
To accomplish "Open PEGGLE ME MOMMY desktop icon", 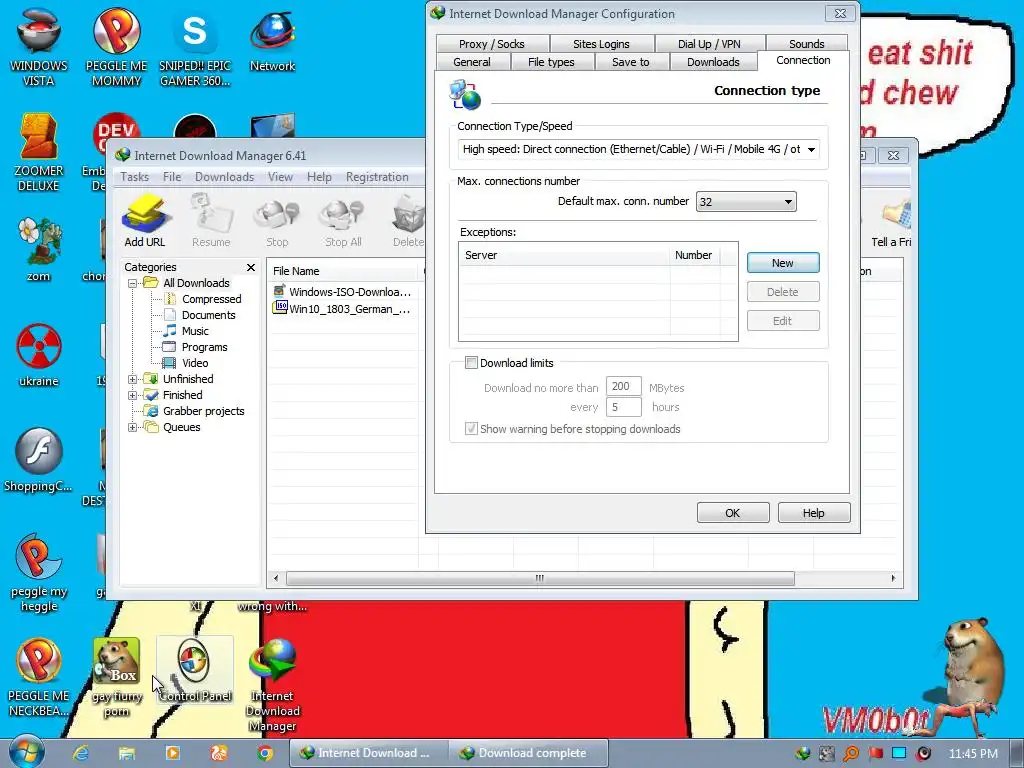I will (116, 47).
